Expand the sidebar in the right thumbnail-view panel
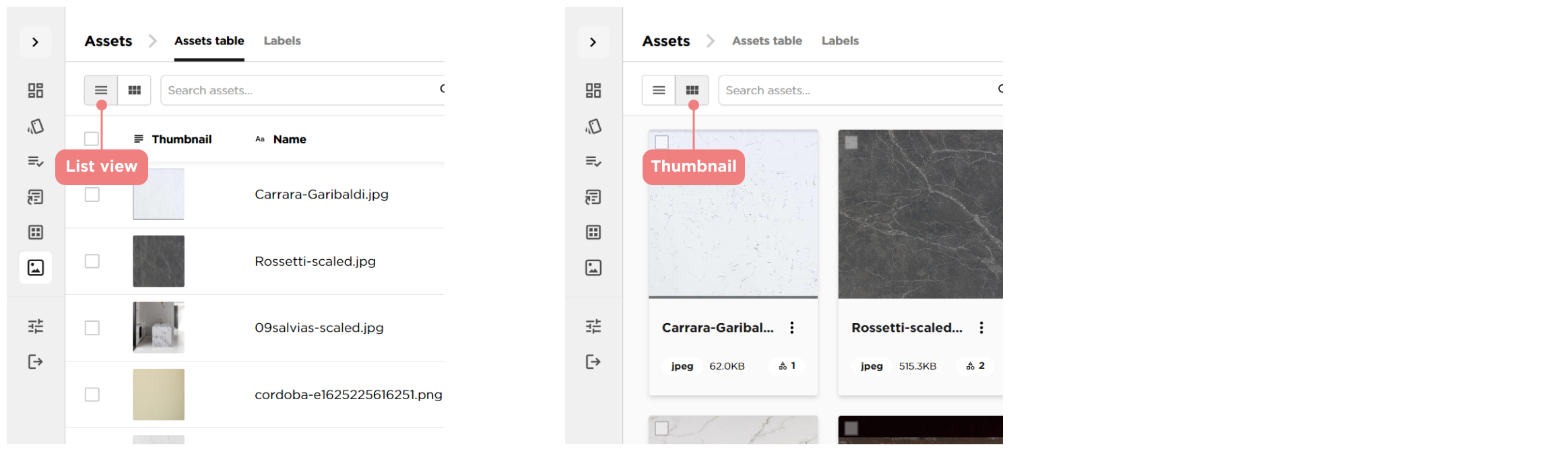The image size is (1568, 451). coord(593,42)
